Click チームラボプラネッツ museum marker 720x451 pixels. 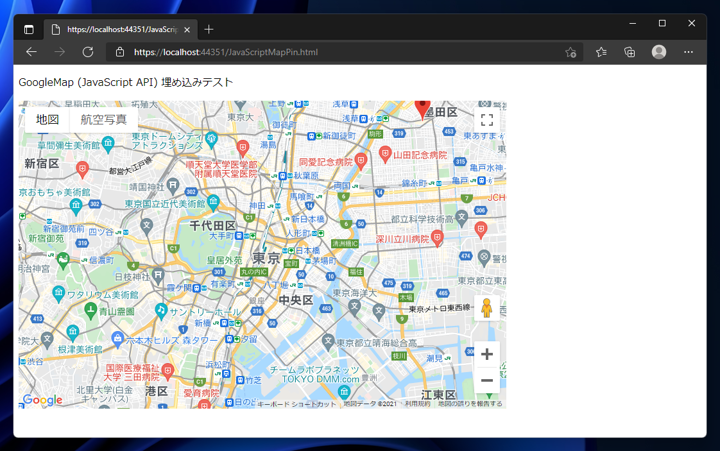(344, 392)
